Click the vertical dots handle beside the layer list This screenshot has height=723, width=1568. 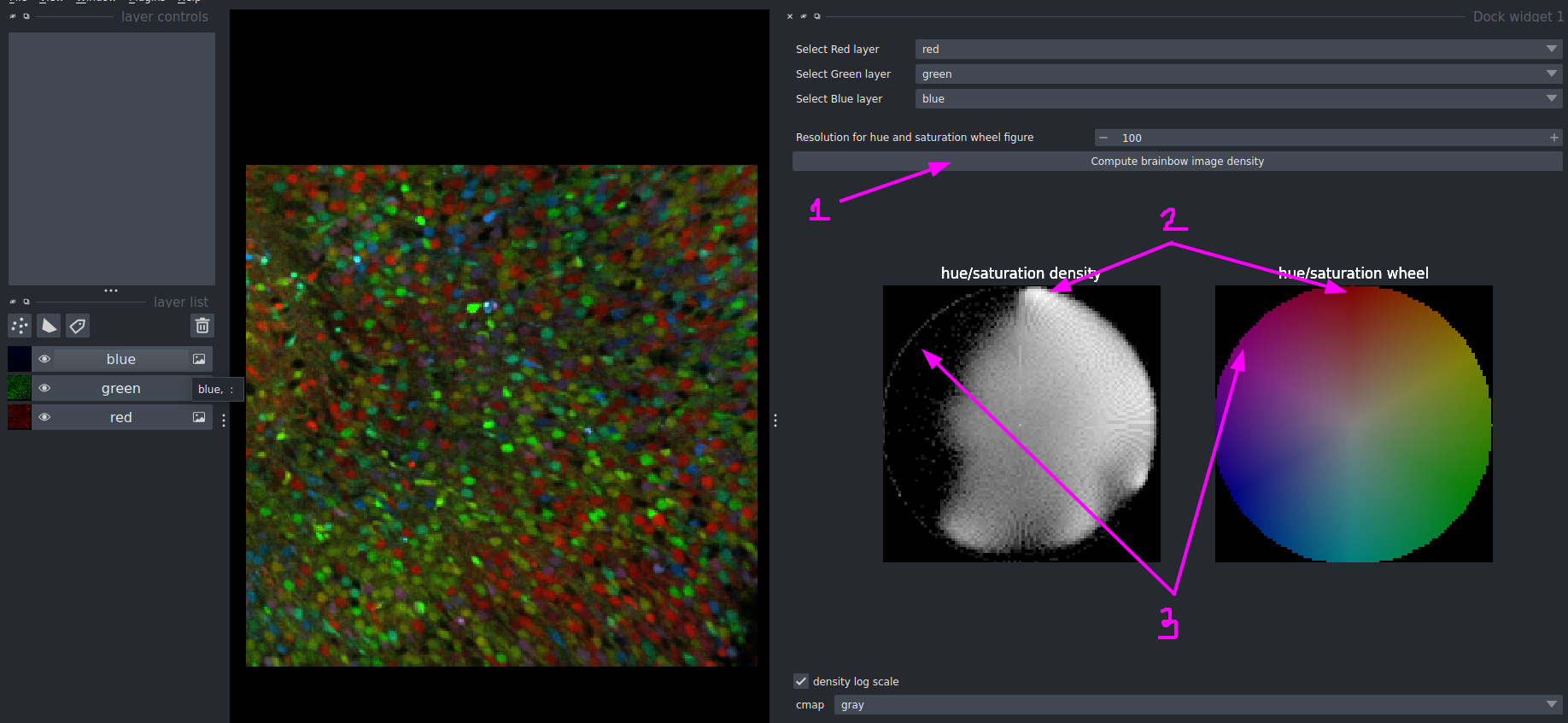pos(224,420)
